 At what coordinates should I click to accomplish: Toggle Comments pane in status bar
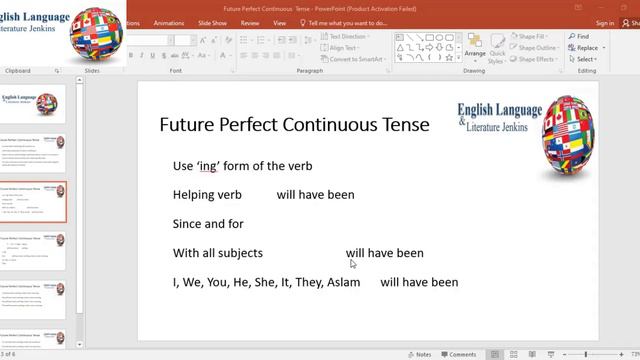[458, 354]
